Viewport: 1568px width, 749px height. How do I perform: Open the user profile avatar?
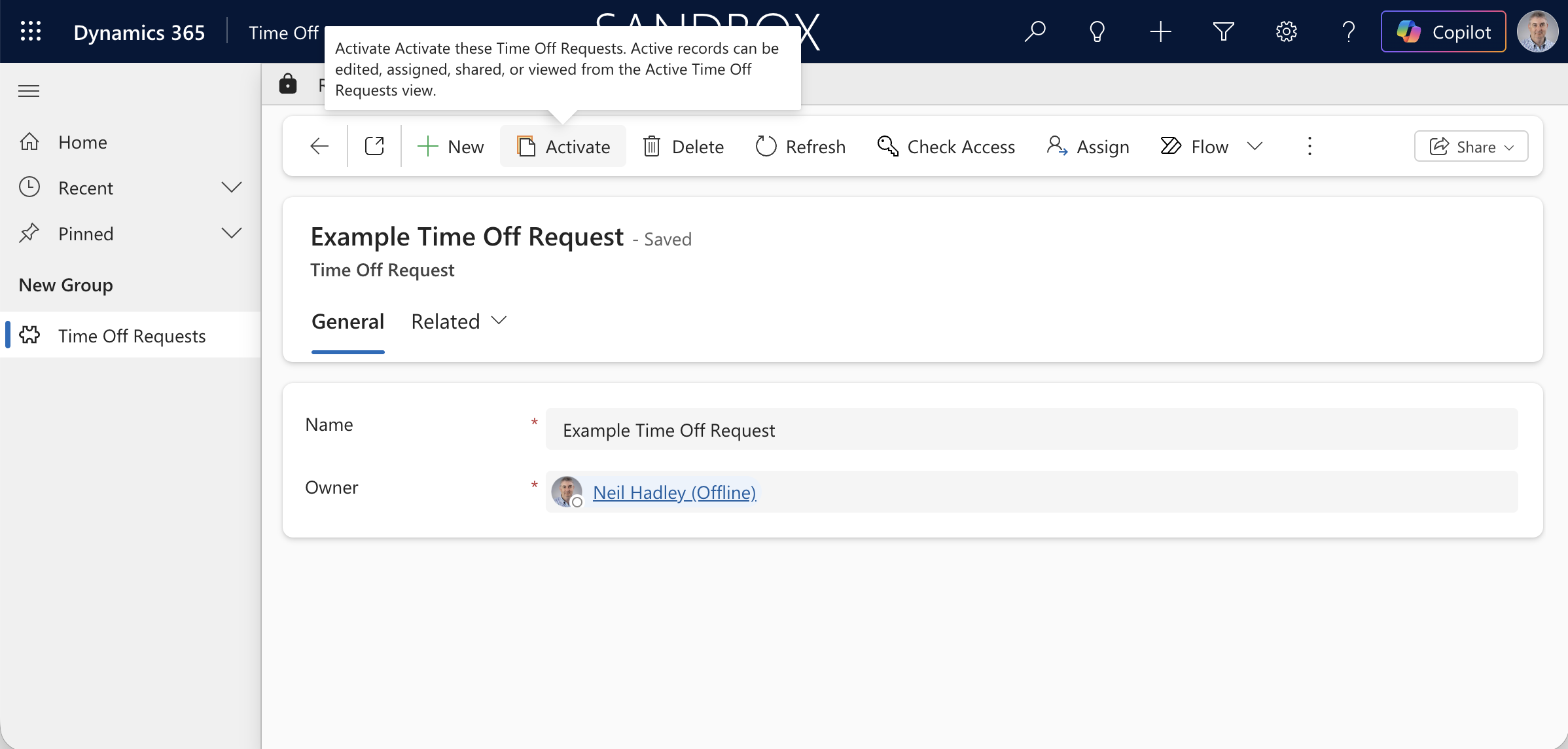coord(1537,31)
